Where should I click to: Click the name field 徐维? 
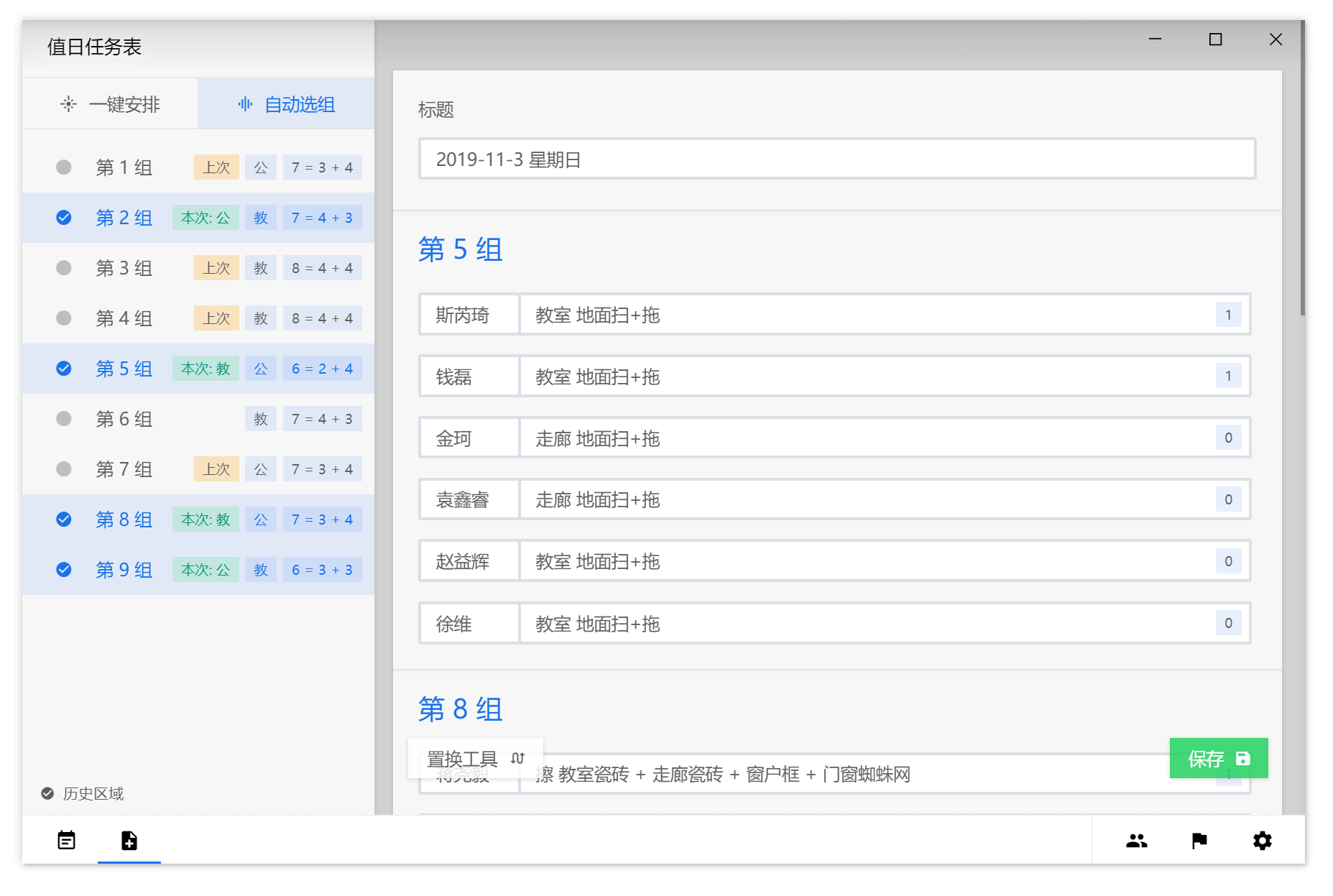pyautogui.click(x=469, y=624)
